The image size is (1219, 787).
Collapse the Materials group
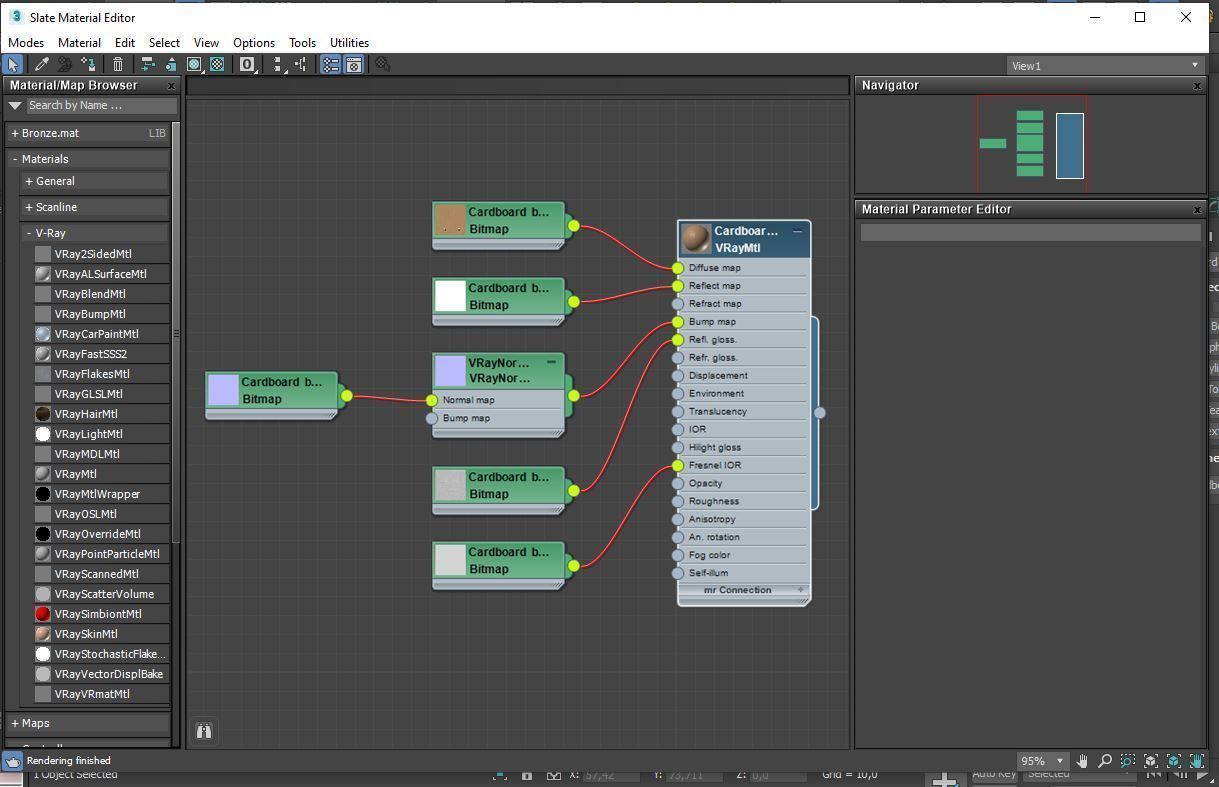tap(15, 159)
